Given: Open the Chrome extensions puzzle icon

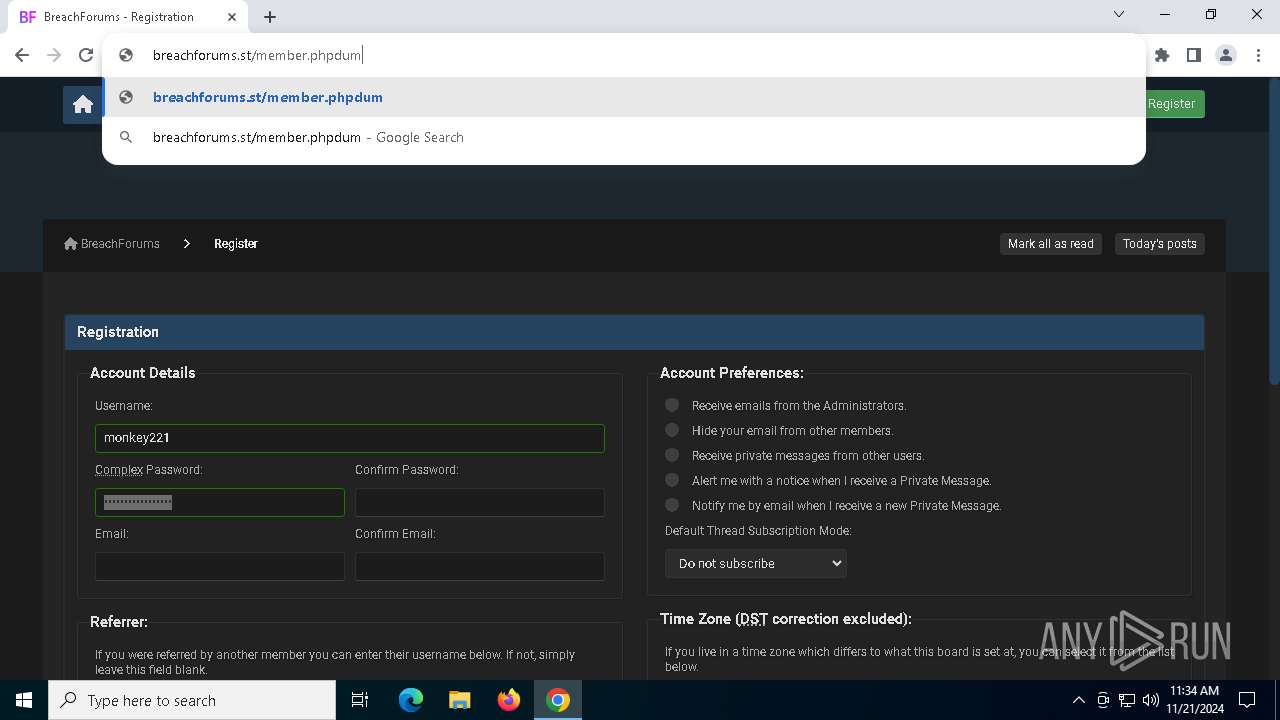Looking at the screenshot, I should [1162, 55].
